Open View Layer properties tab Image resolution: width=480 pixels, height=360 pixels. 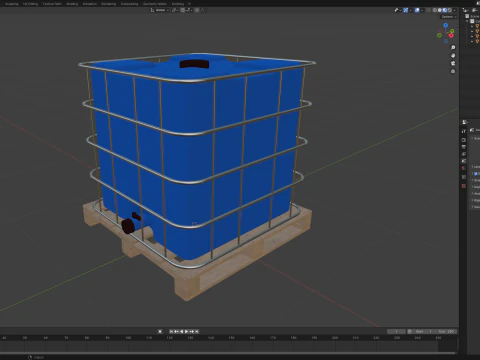point(464,154)
